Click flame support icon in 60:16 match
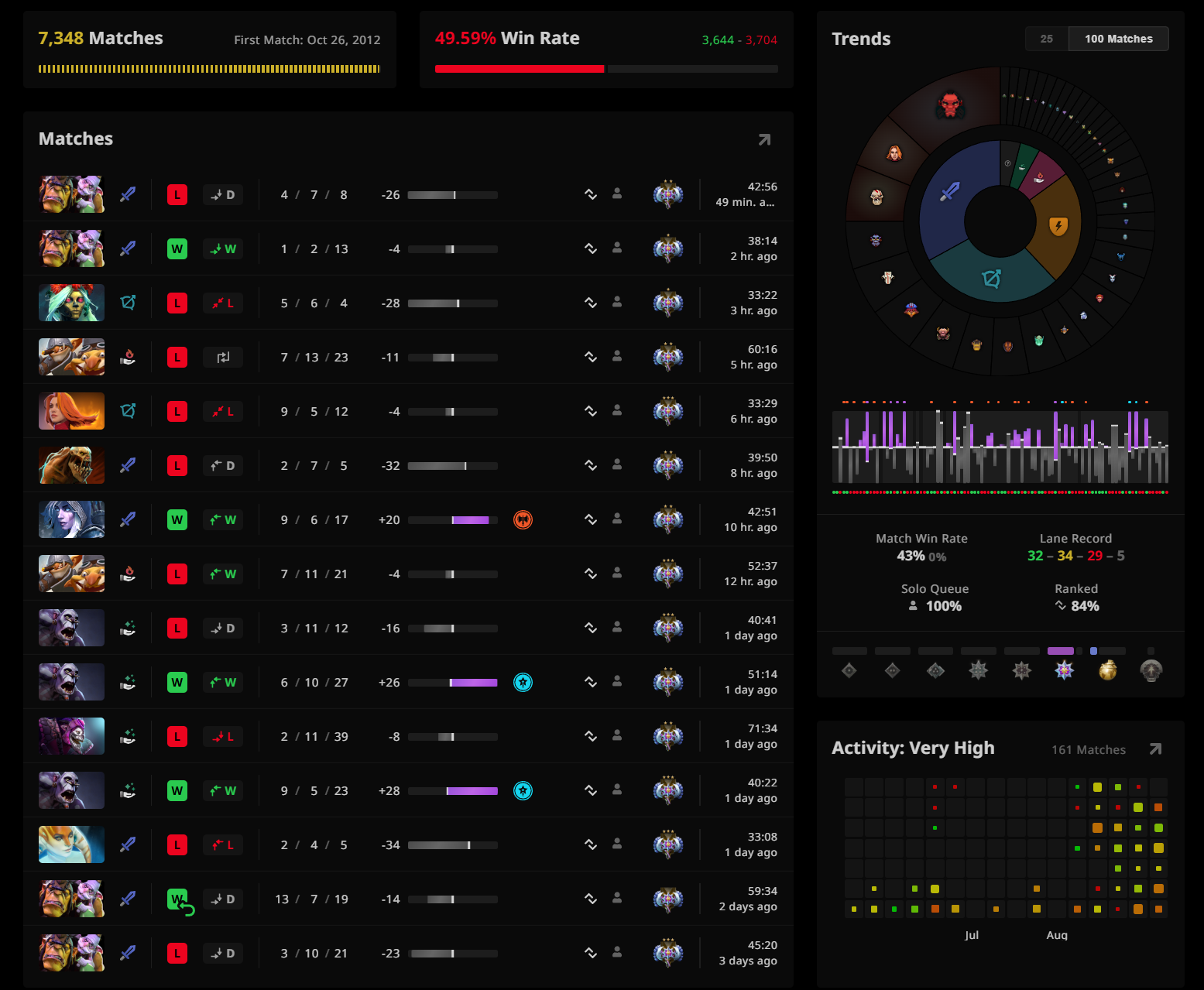The width and height of the screenshot is (1204, 990). click(x=128, y=357)
